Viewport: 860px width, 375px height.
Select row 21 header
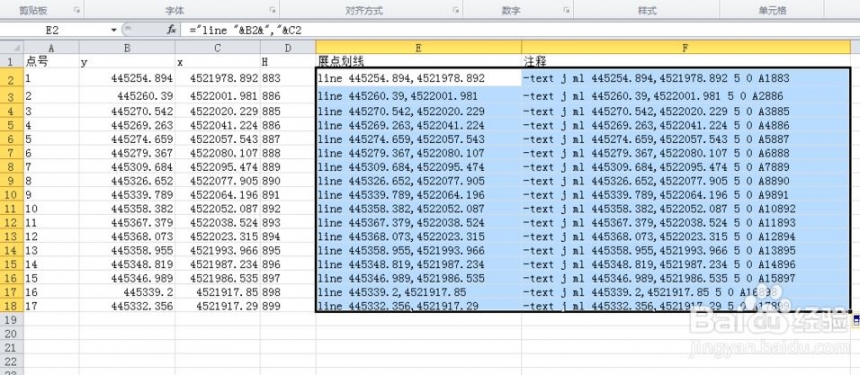click(x=12, y=347)
